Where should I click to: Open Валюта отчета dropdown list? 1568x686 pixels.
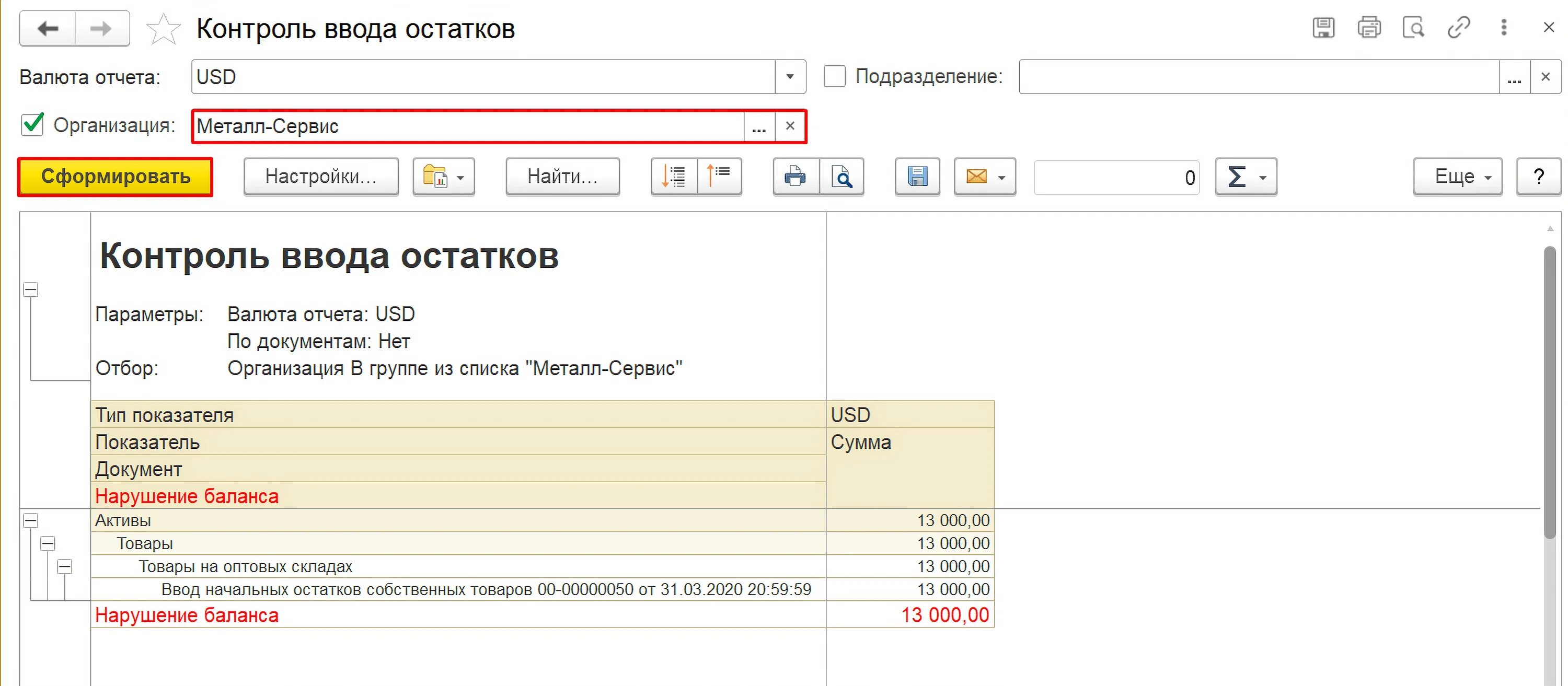click(790, 77)
